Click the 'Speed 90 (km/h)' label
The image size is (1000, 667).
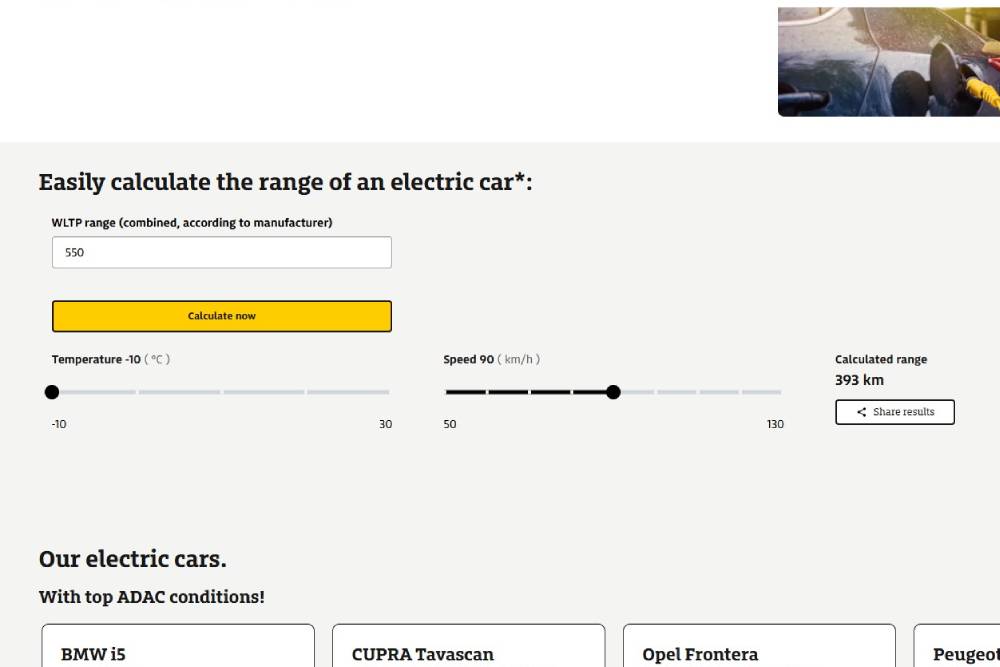tap(491, 359)
